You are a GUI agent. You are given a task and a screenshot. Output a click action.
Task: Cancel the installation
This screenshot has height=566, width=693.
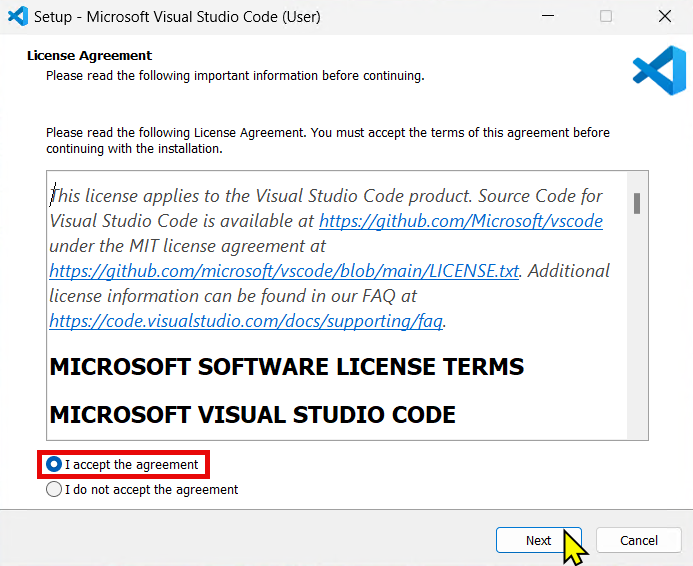[638, 540]
